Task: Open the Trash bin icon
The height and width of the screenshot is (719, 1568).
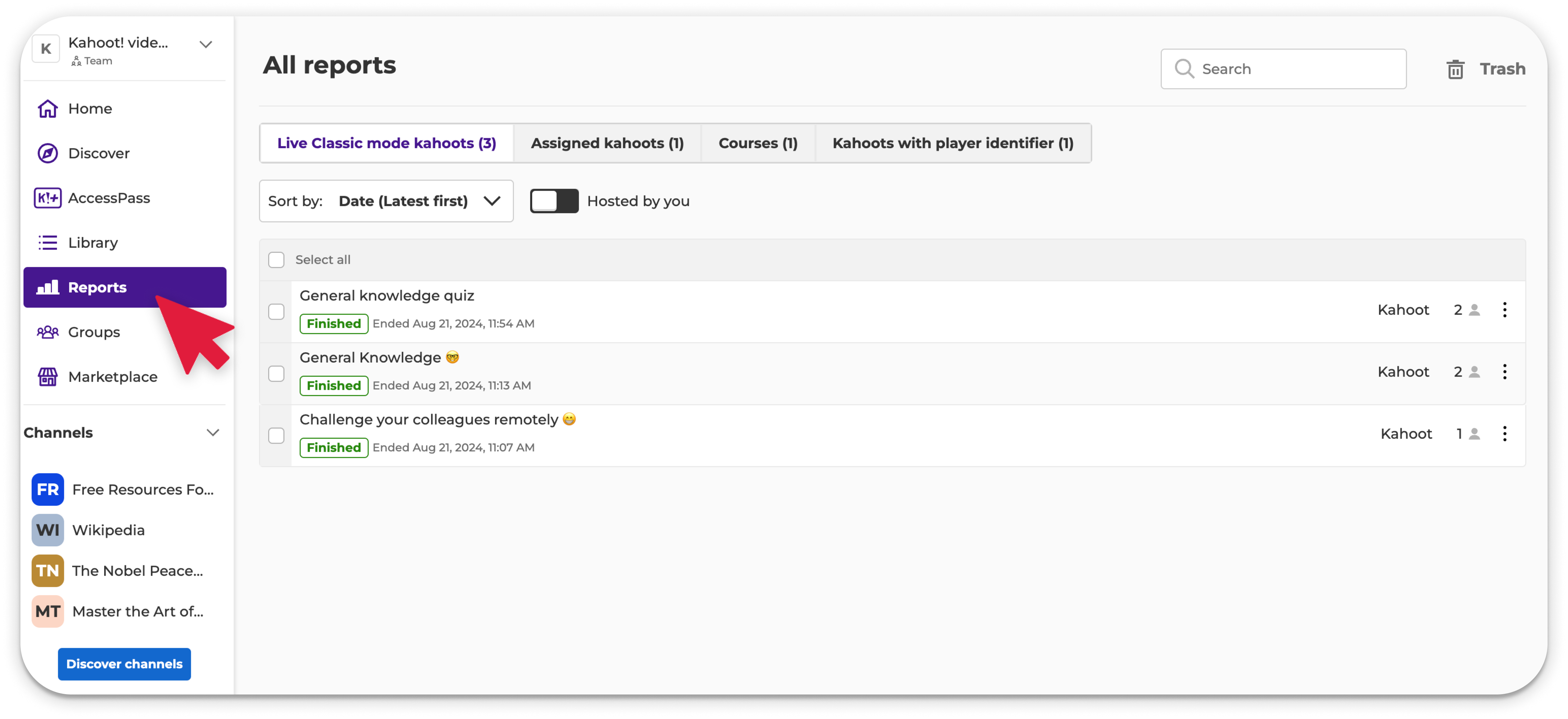Action: (1455, 69)
